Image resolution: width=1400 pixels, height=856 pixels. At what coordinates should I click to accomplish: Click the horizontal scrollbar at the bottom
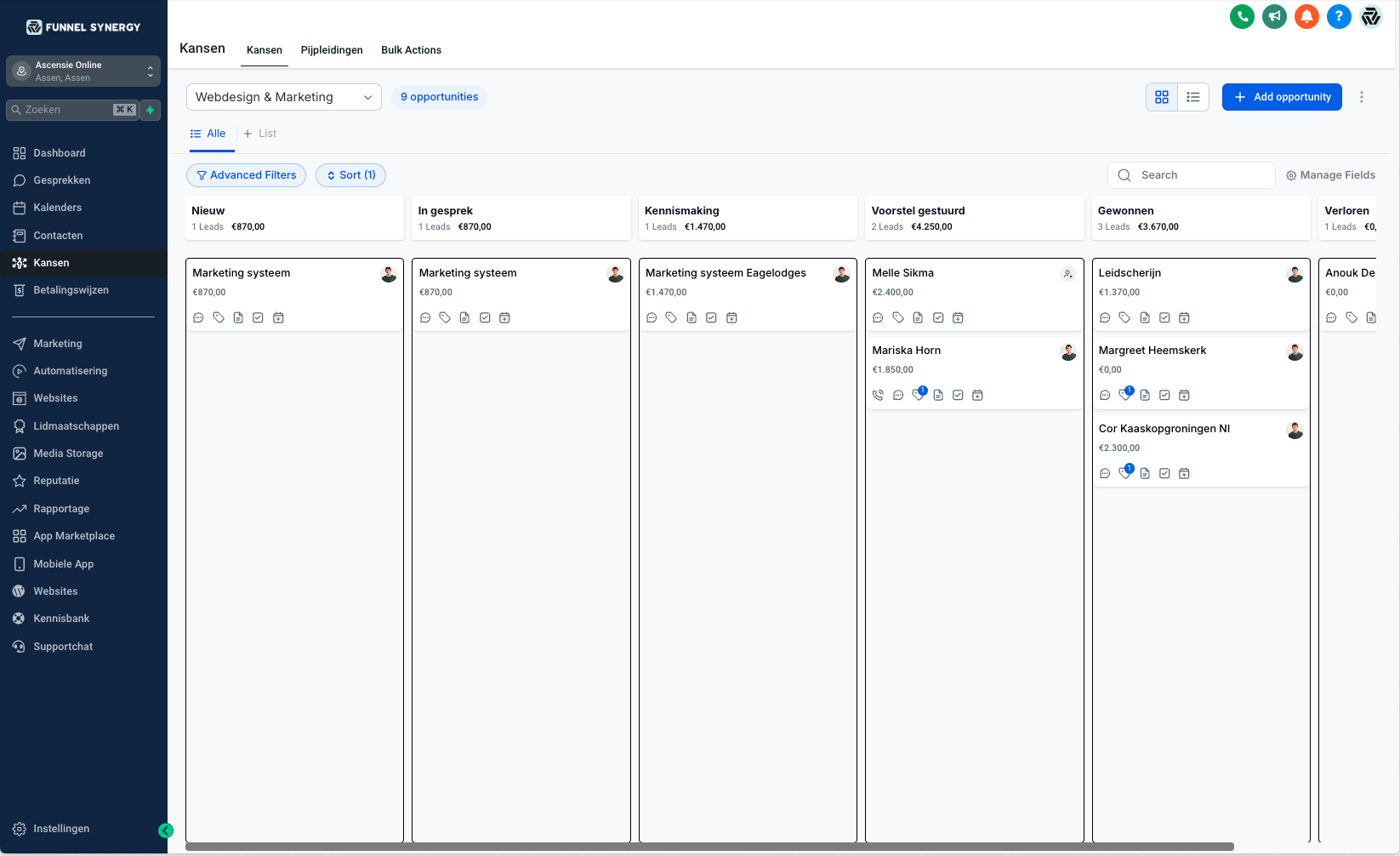pyautogui.click(x=709, y=847)
